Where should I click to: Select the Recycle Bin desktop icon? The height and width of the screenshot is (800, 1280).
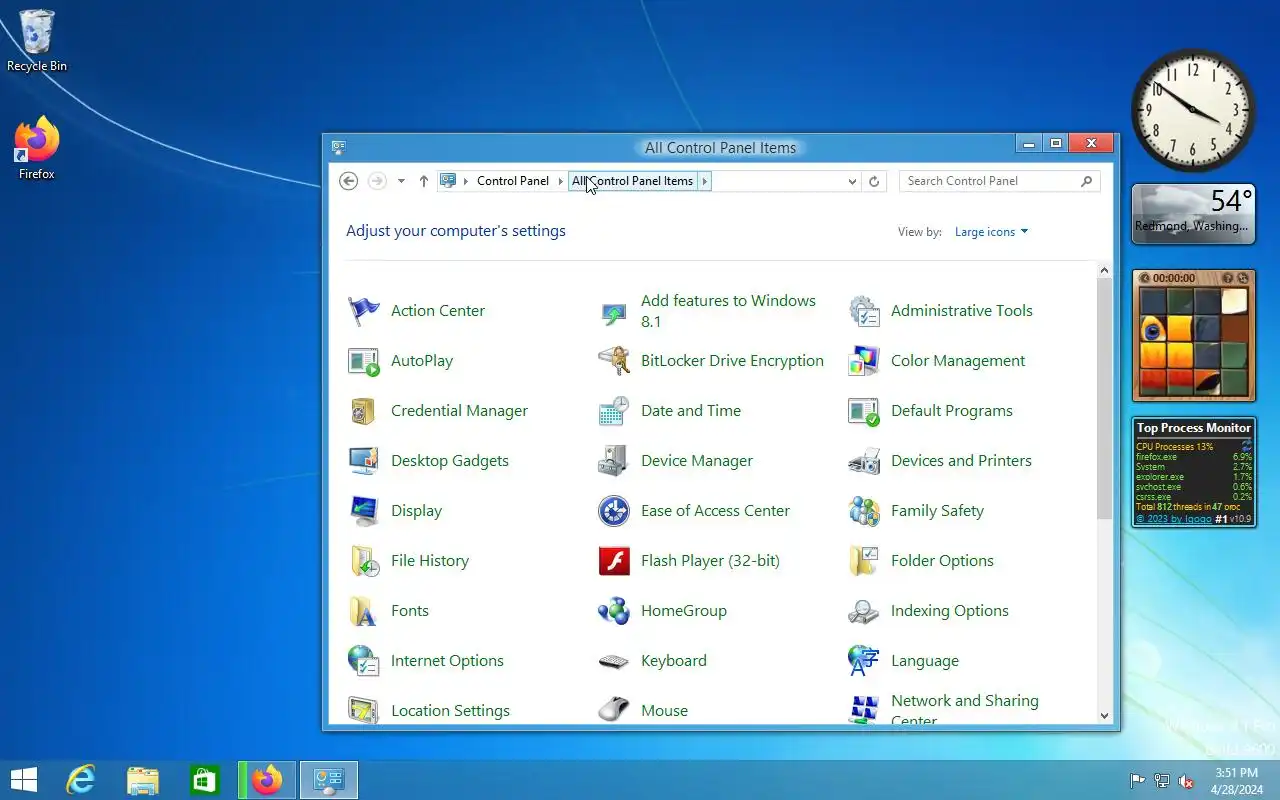tap(37, 41)
